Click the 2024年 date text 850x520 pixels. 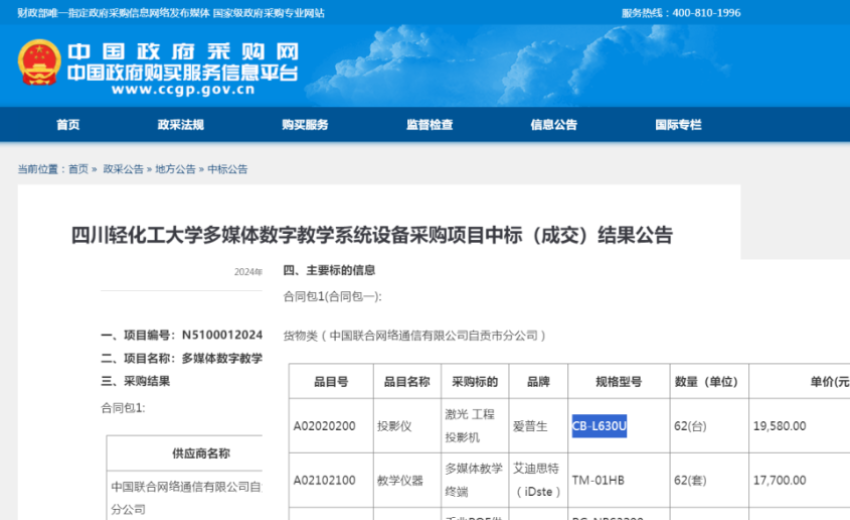point(248,272)
